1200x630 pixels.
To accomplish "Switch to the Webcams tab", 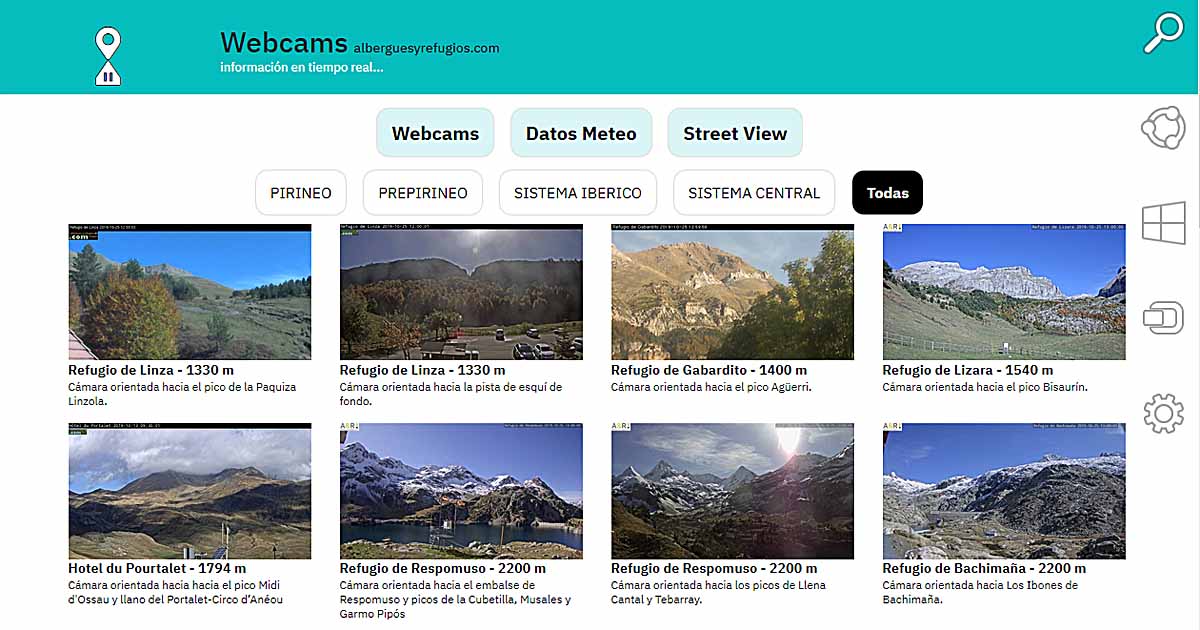I will click(x=435, y=133).
